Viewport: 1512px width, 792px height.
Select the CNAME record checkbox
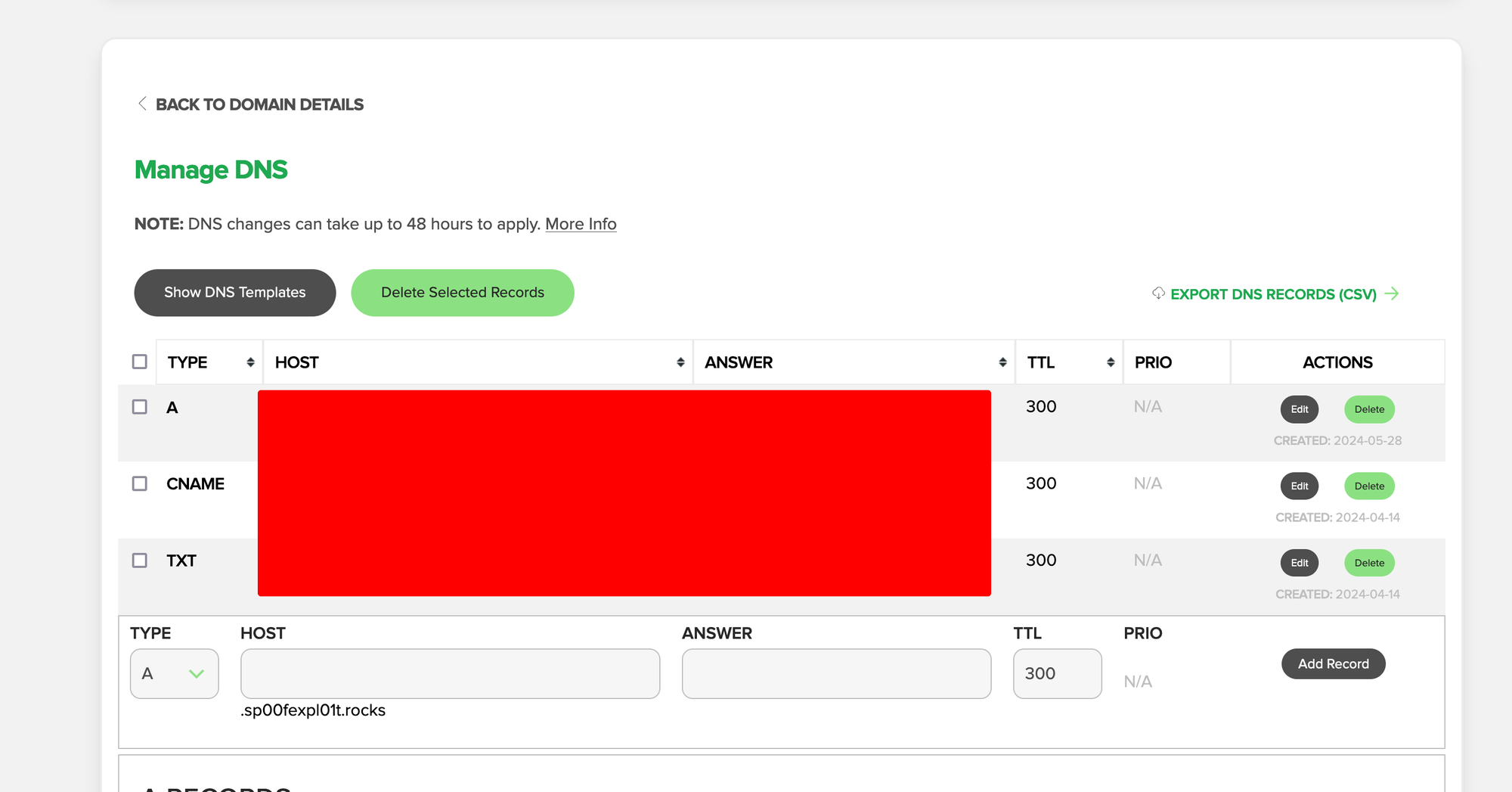(x=140, y=483)
